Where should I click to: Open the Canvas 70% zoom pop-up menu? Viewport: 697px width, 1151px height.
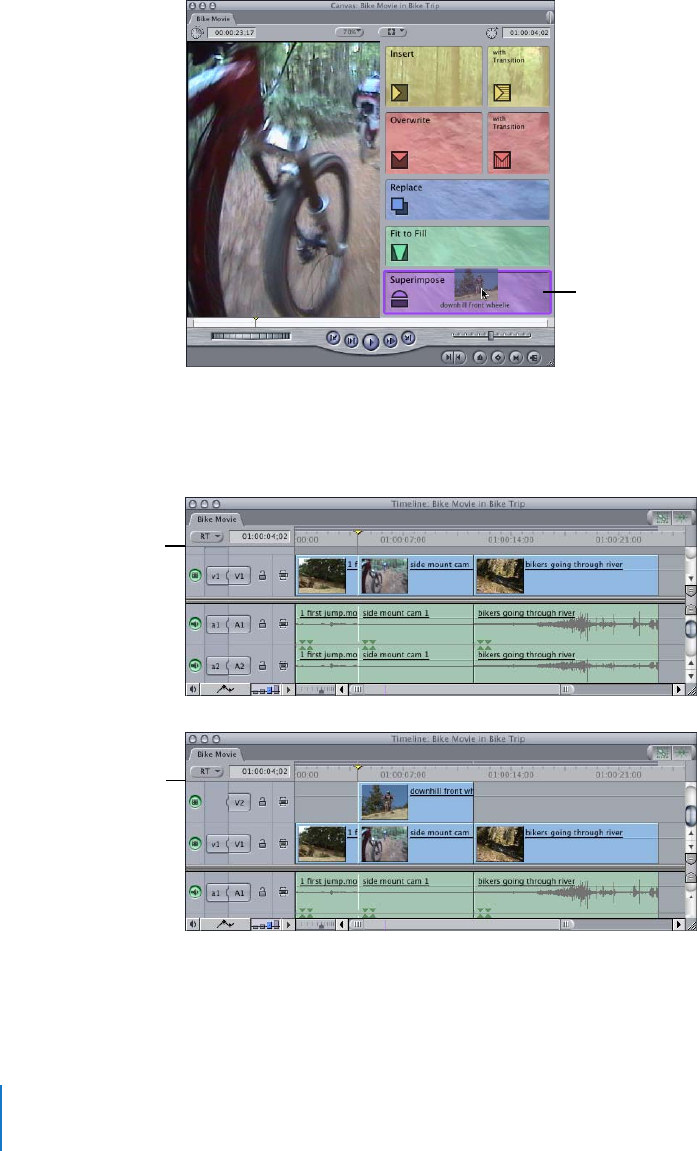351,32
